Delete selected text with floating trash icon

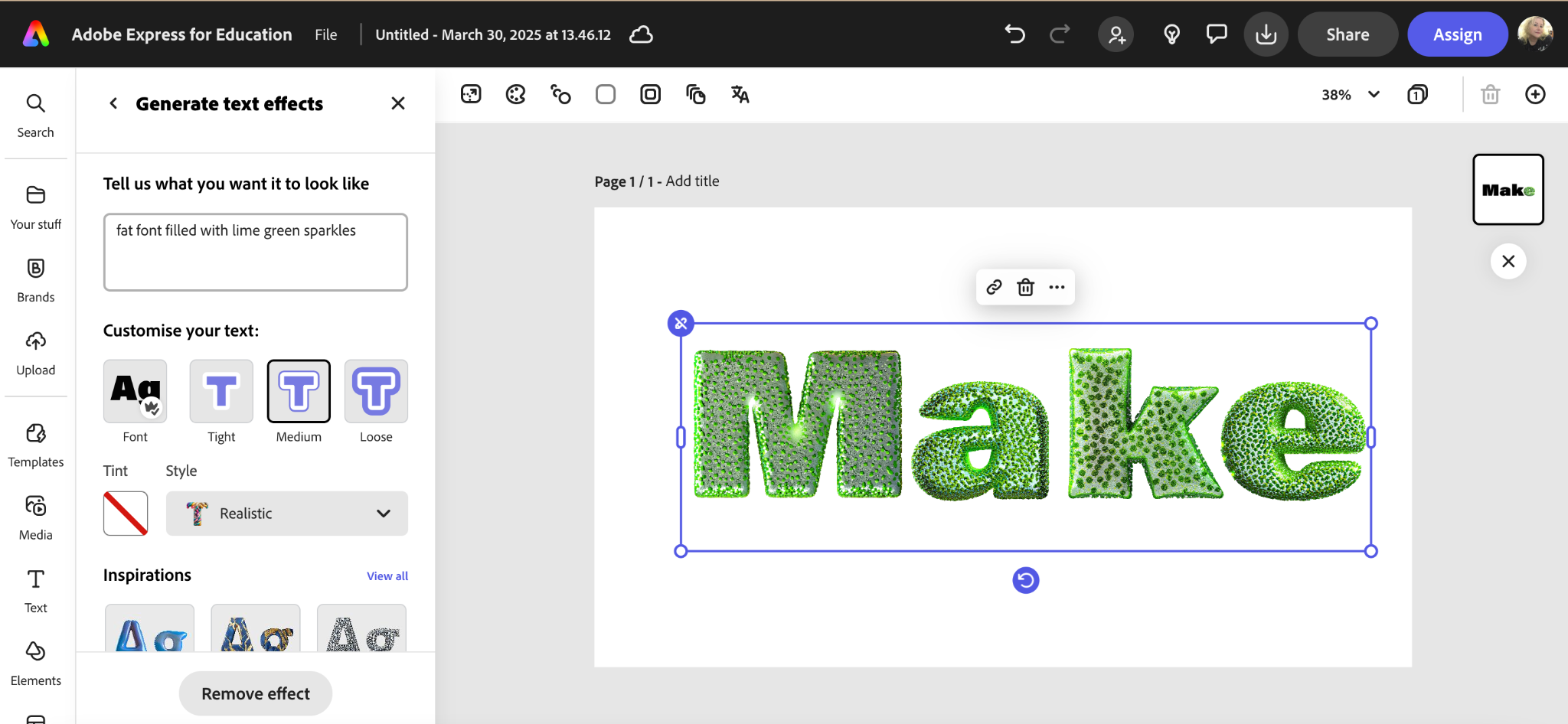tap(1025, 287)
